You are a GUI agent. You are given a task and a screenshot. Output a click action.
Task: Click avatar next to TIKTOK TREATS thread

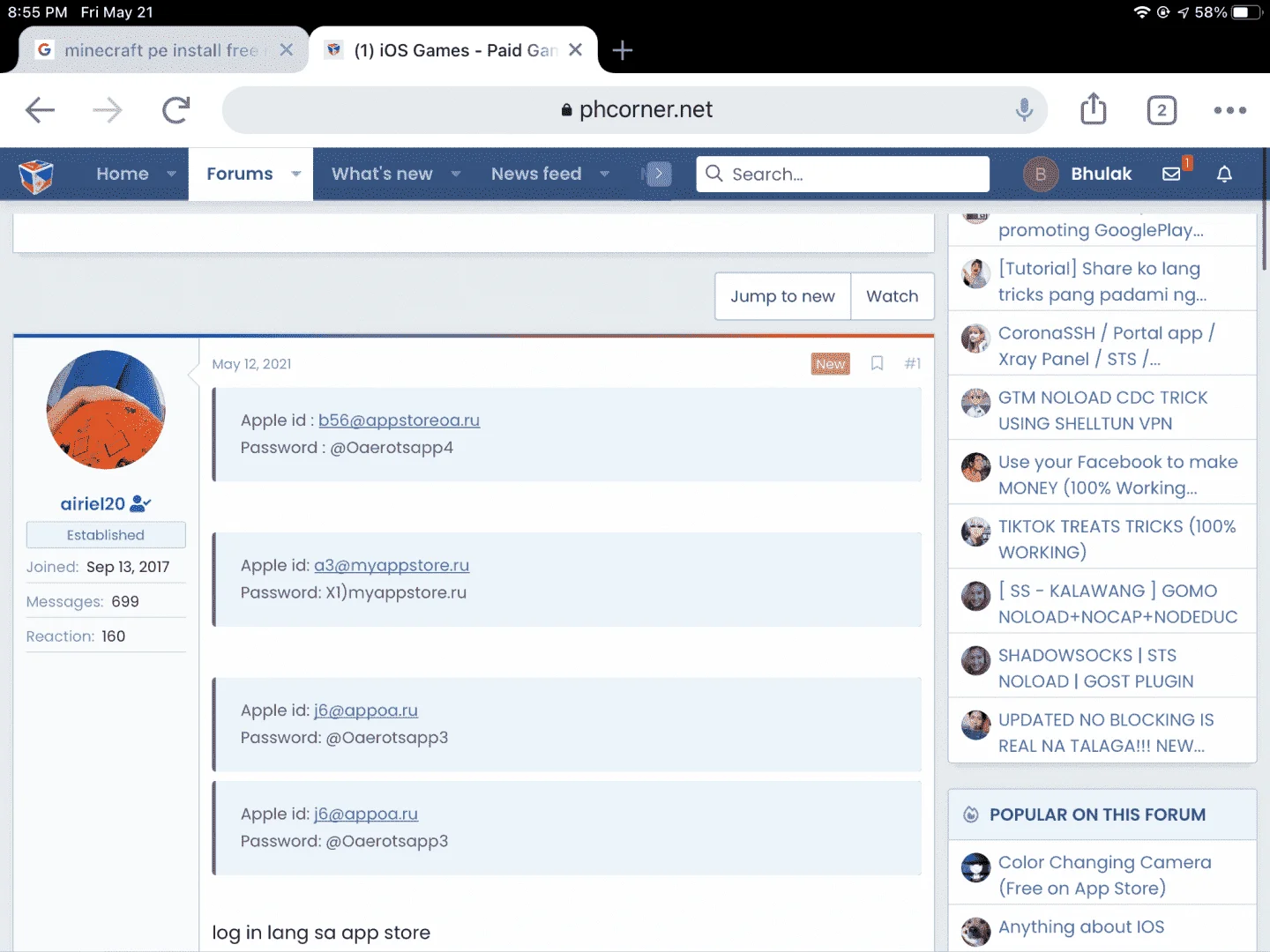tap(975, 532)
